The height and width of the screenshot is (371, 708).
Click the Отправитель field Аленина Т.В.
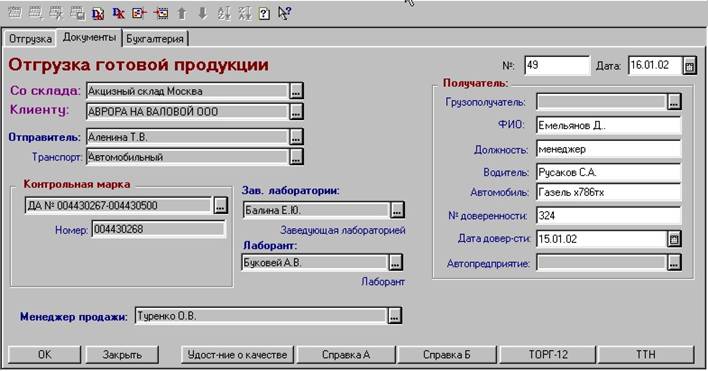point(187,137)
